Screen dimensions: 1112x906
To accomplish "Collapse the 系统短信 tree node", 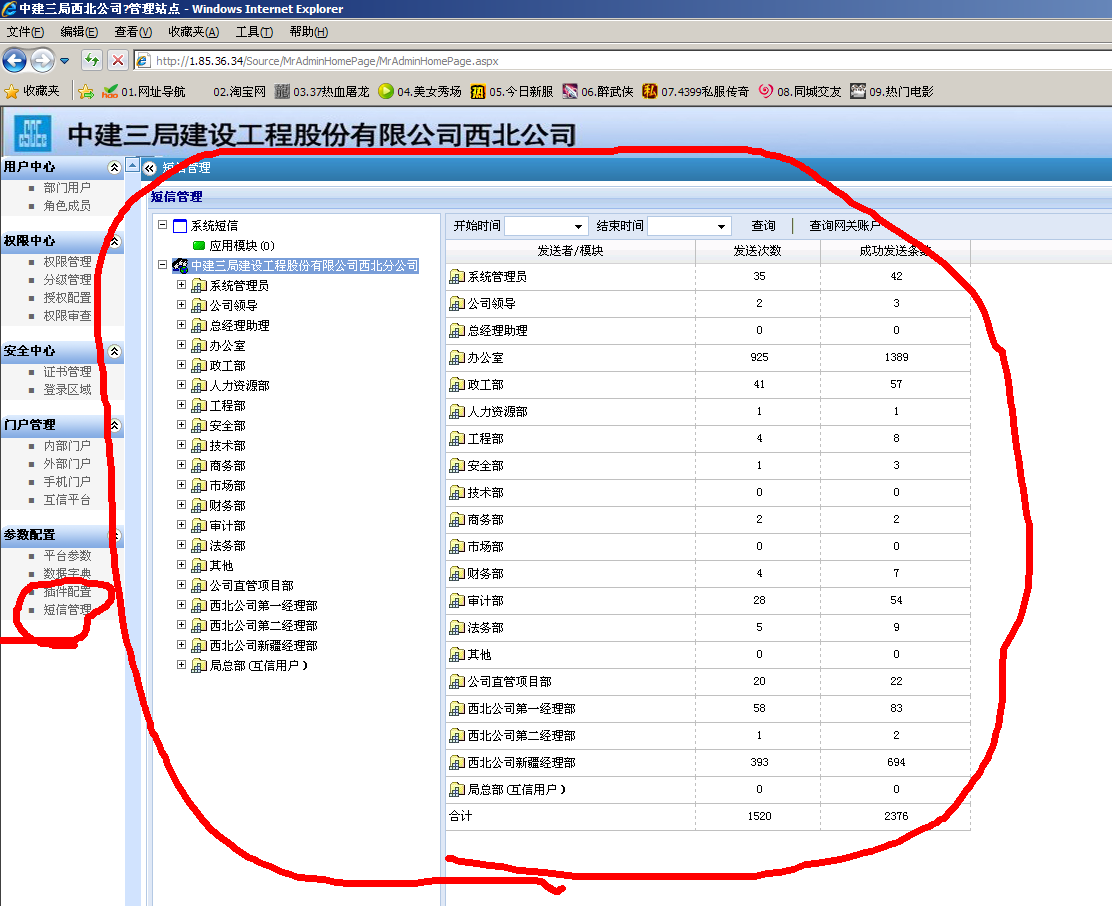I will (x=162, y=225).
